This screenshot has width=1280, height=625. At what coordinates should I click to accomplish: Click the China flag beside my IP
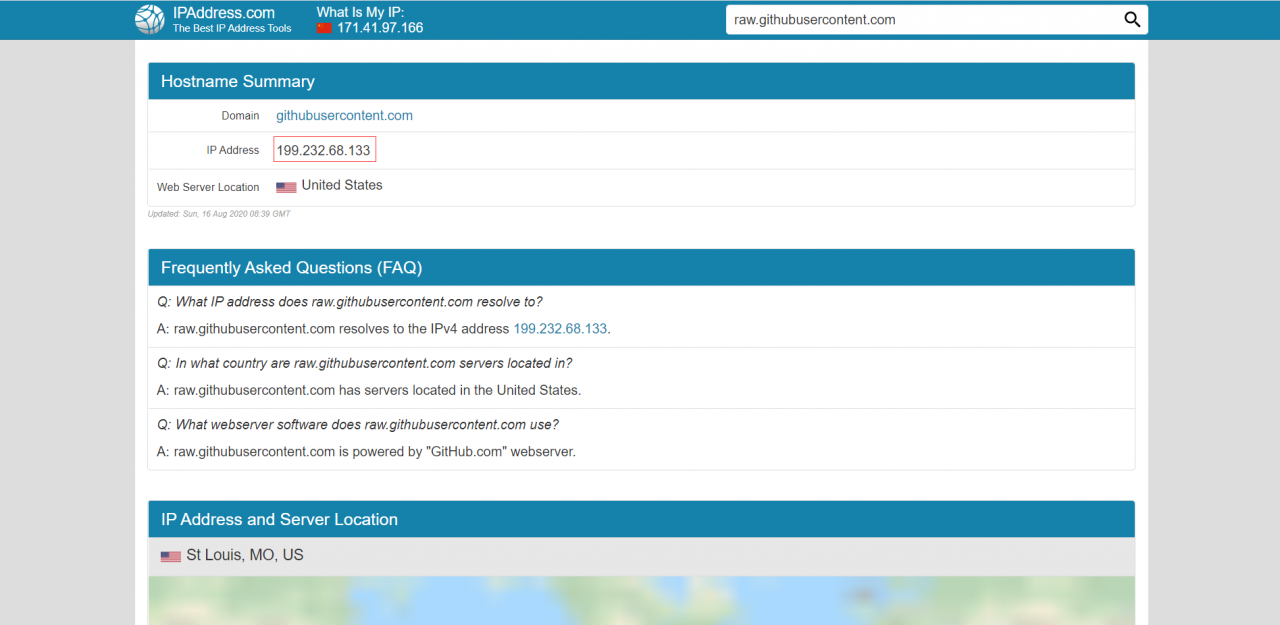[324, 28]
